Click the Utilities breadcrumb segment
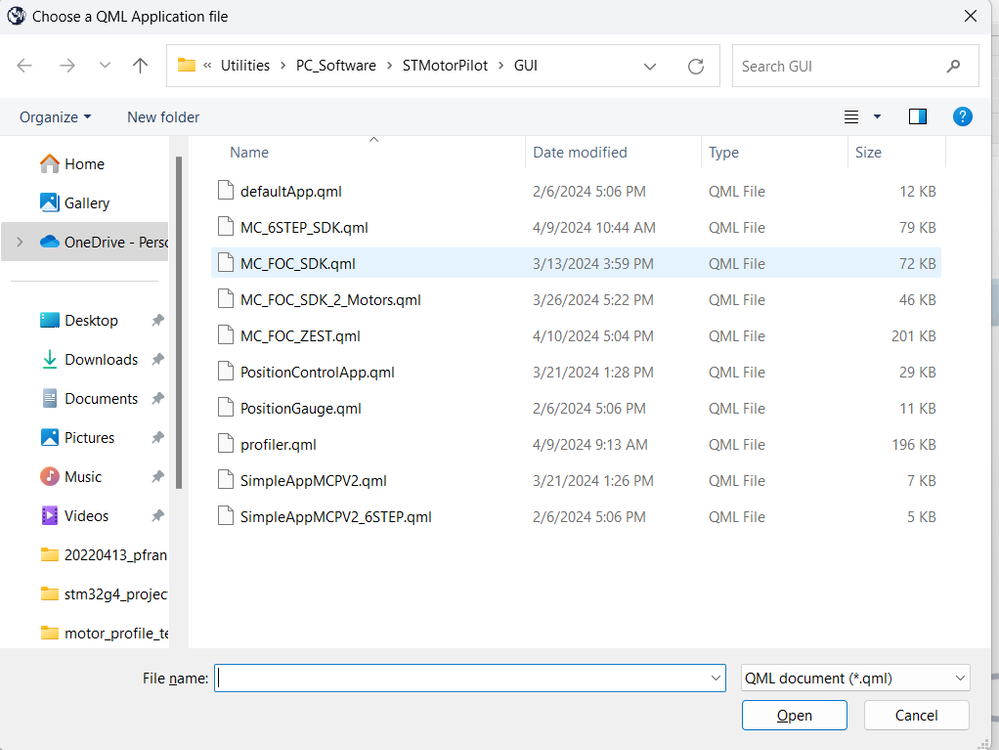This screenshot has height=750, width=999. tap(245, 66)
